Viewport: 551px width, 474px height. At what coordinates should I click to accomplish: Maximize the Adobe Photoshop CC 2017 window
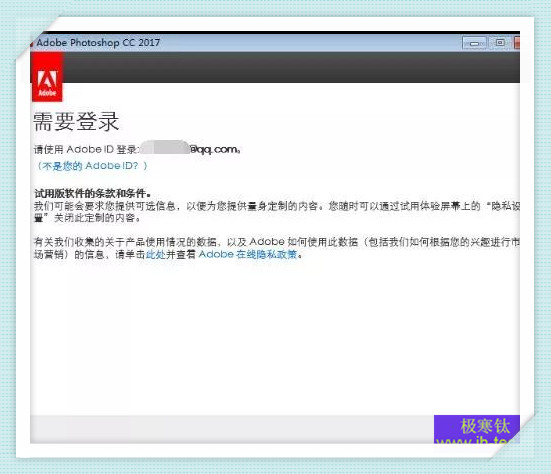[500, 43]
